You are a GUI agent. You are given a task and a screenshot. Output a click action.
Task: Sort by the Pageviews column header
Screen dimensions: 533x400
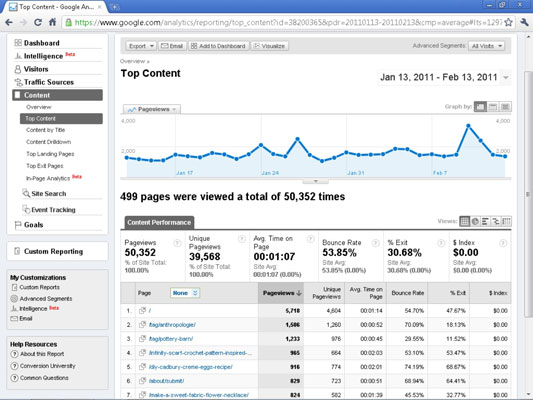[x=281, y=293]
